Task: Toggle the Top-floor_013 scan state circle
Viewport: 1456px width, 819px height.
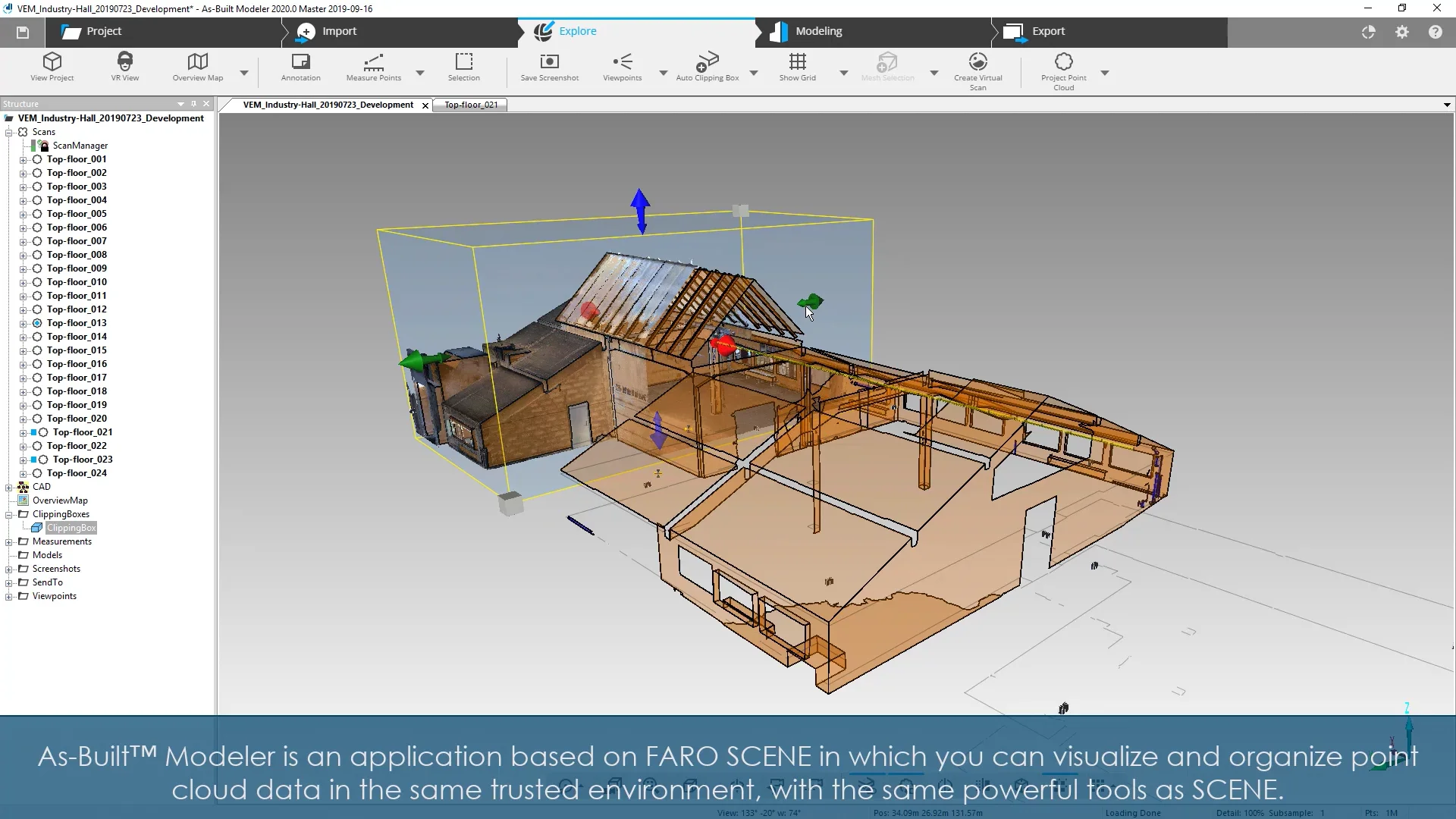Action: pyautogui.click(x=37, y=323)
